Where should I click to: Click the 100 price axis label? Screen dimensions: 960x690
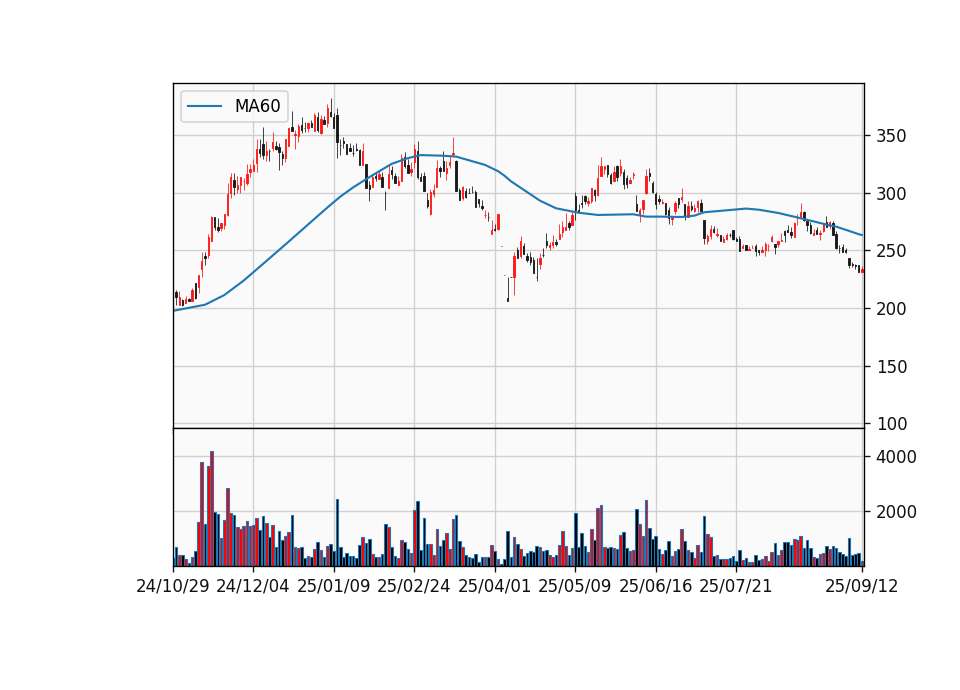[891, 424]
